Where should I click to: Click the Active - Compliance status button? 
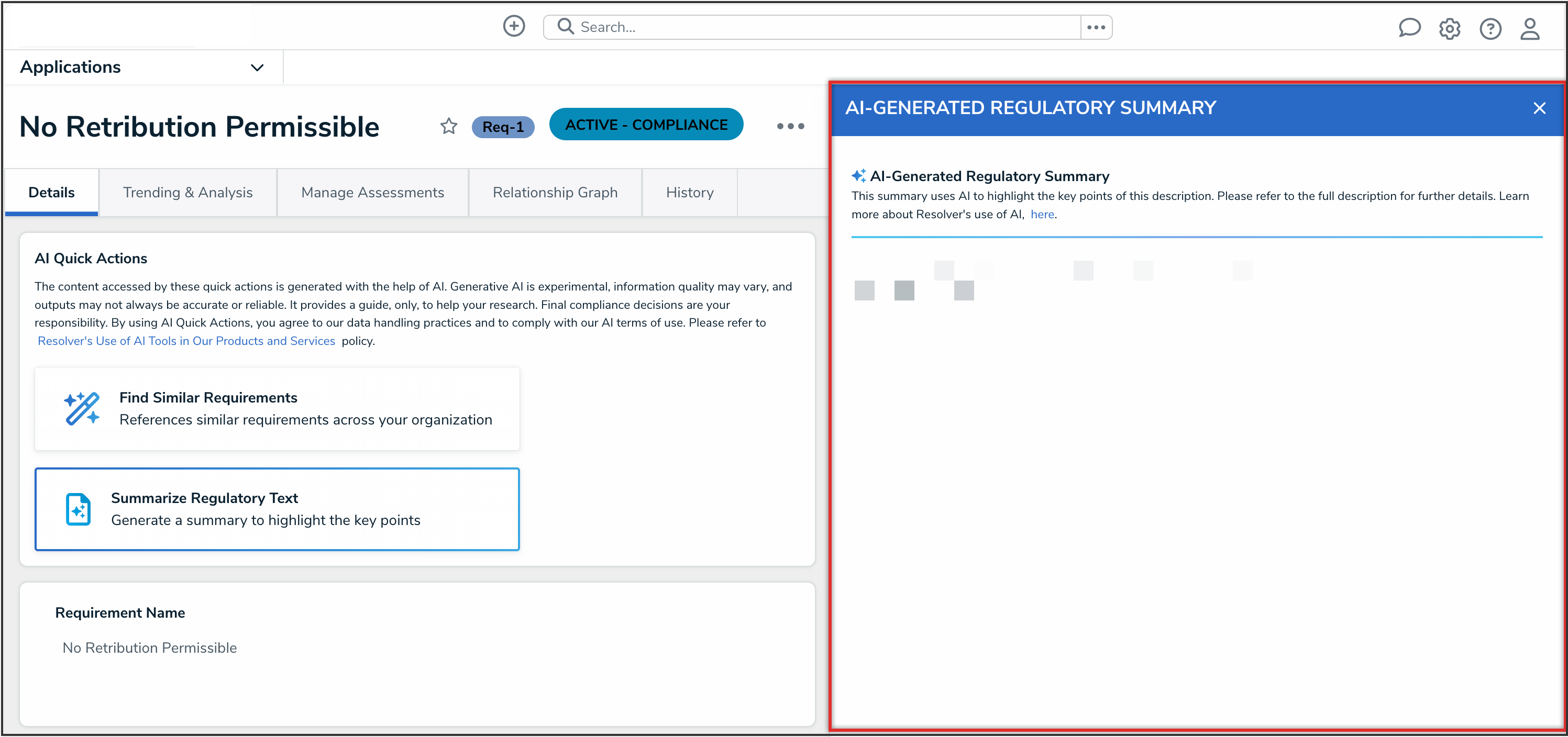(x=646, y=124)
